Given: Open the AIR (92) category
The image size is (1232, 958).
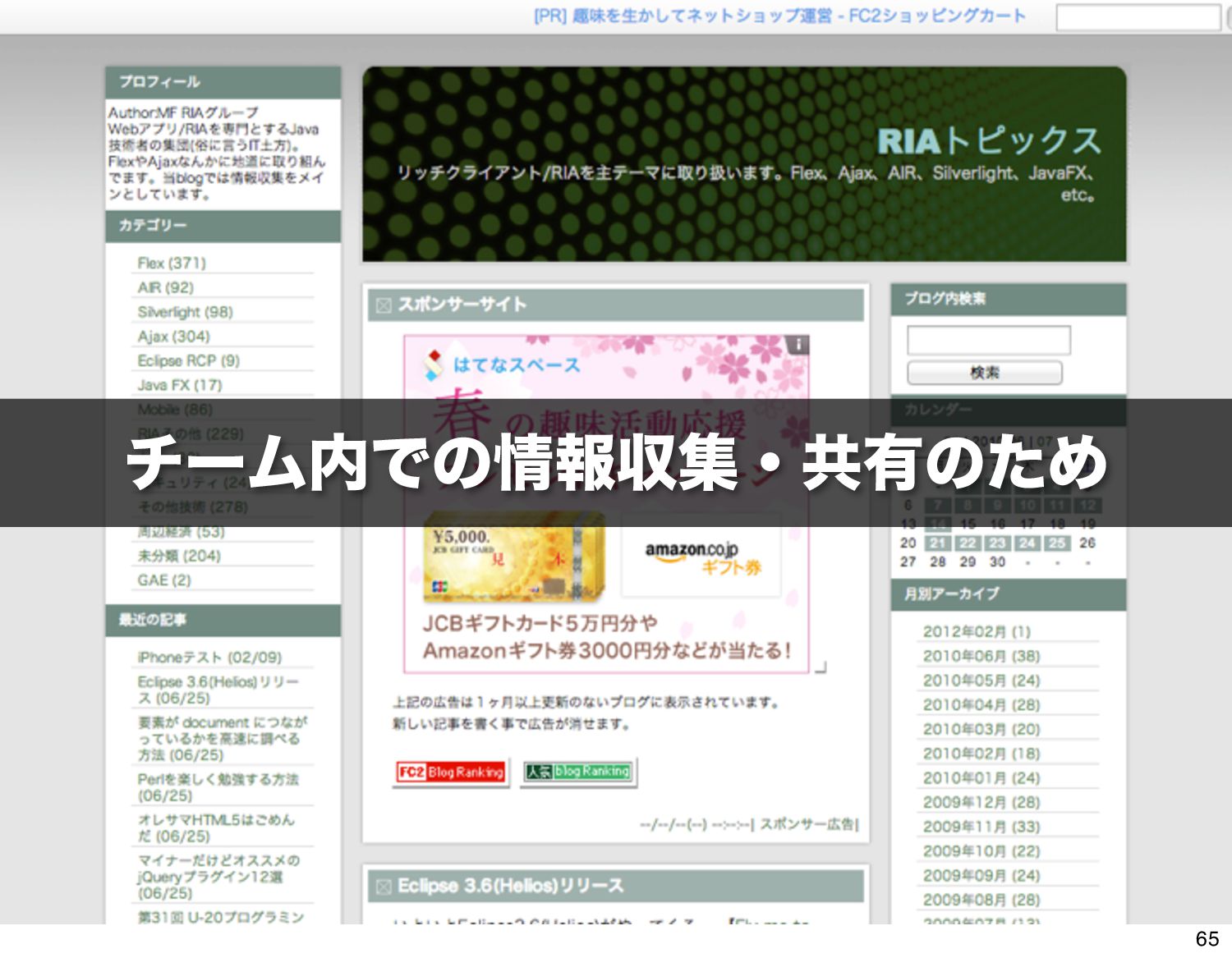Looking at the screenshot, I should pos(166,288).
